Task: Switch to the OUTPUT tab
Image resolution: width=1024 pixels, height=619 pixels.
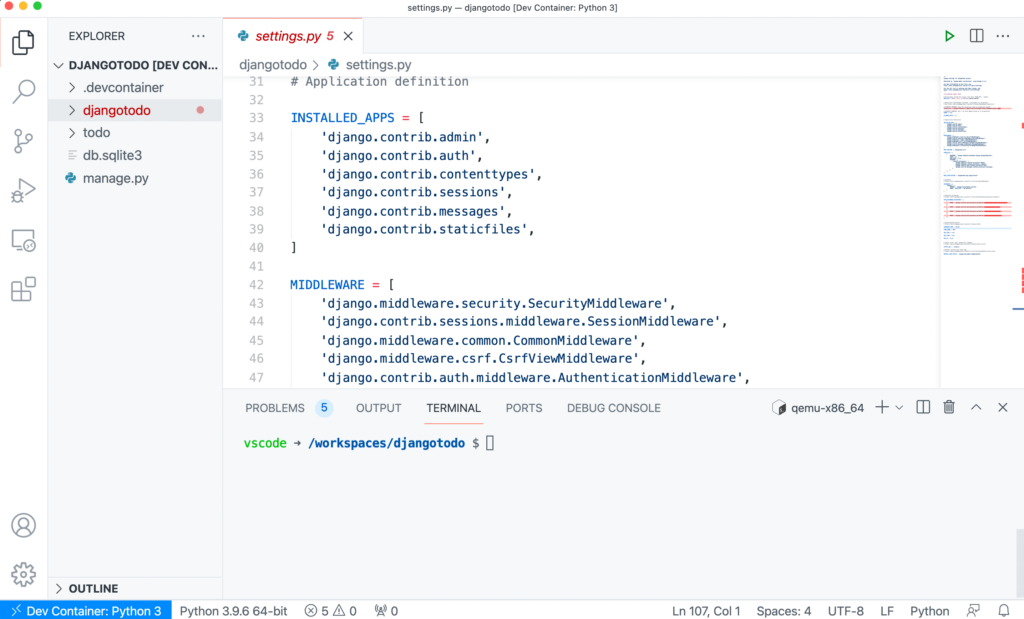Action: tap(378, 408)
